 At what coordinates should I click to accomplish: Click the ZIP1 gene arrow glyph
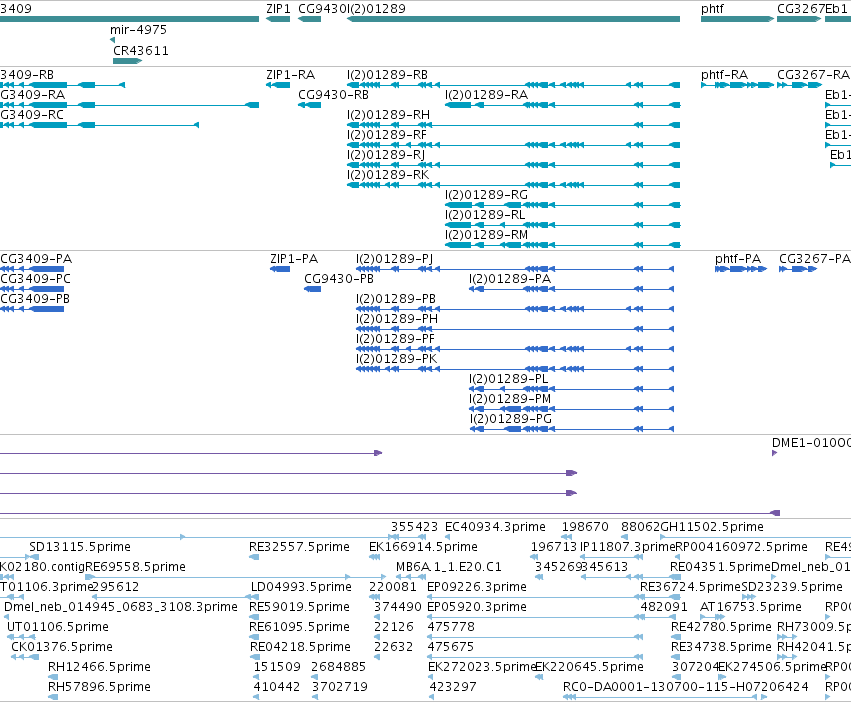[278, 19]
